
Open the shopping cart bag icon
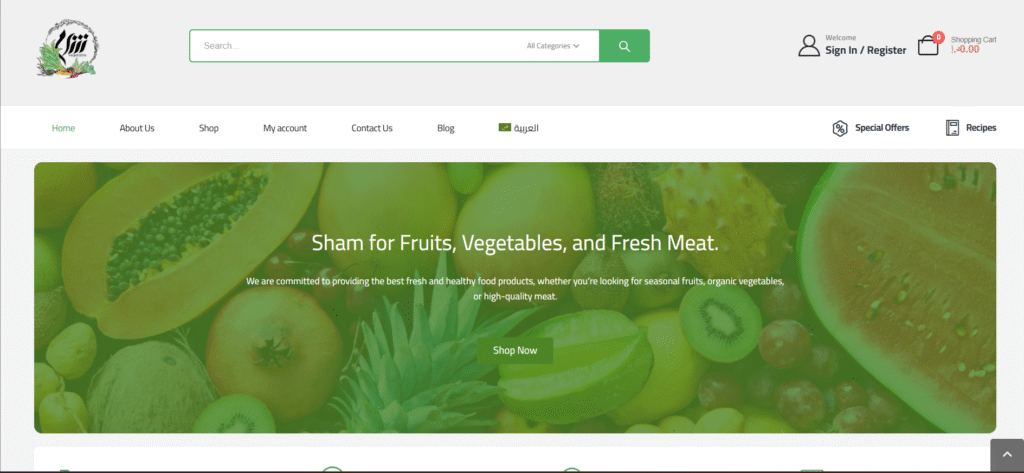928,46
